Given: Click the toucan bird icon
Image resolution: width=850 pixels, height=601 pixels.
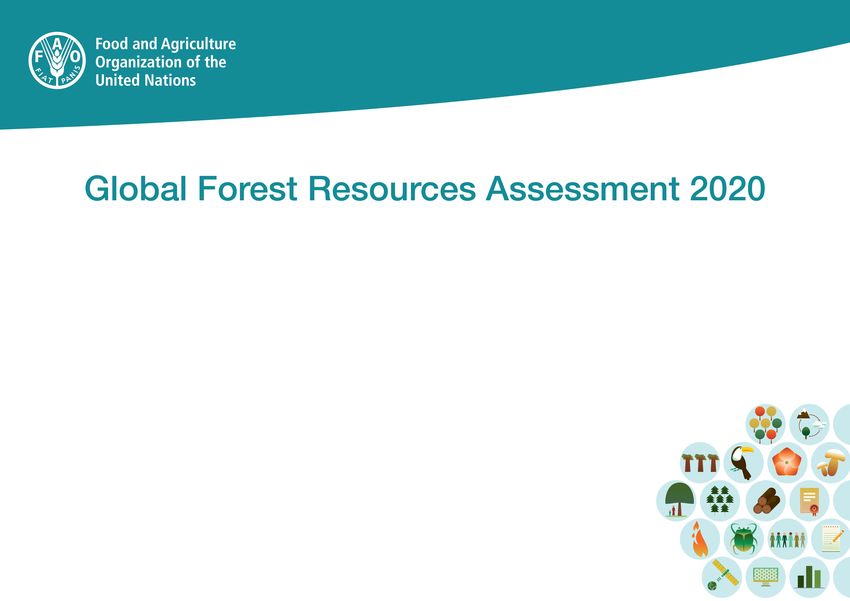Looking at the screenshot, I should [x=743, y=462].
